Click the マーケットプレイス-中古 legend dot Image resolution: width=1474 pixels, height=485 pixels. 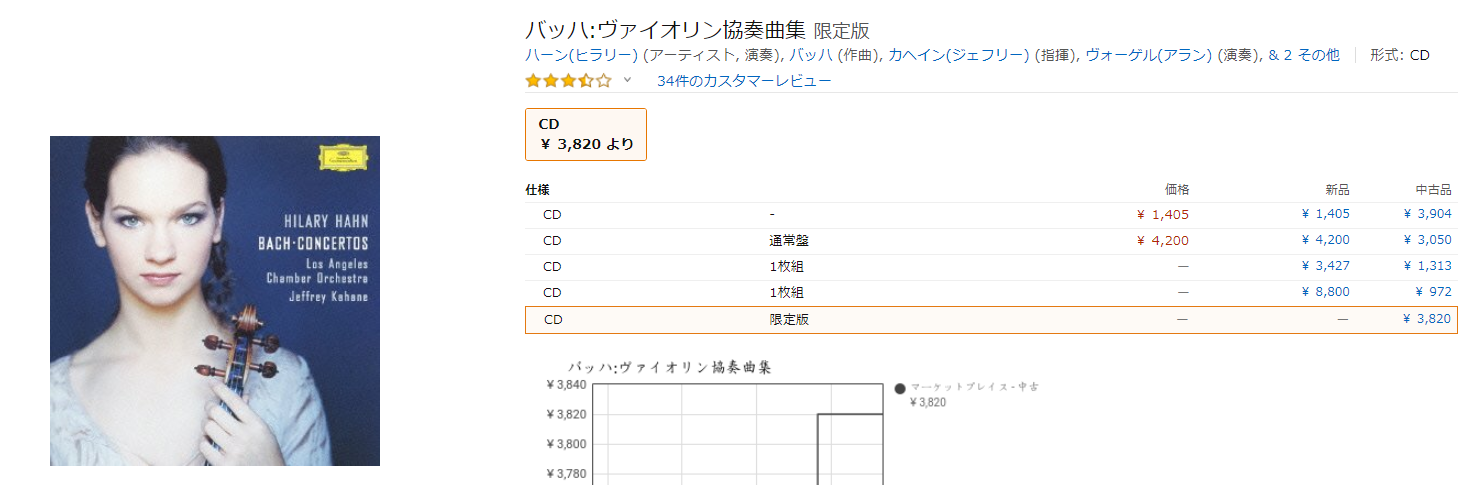900,388
